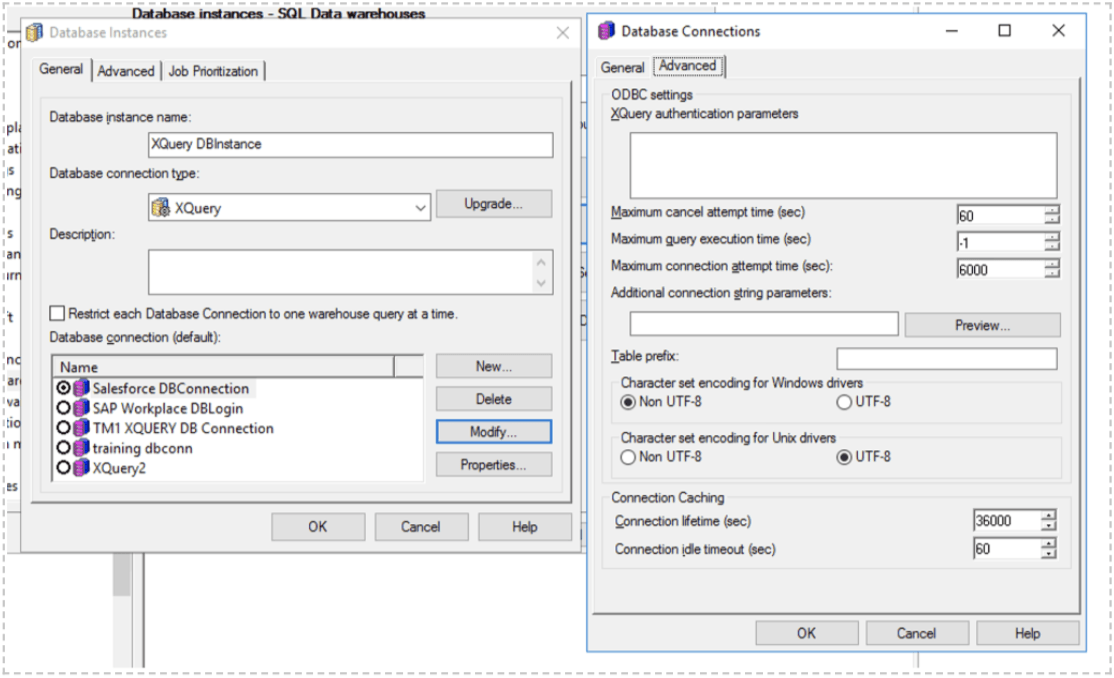Close the Database Connections window
The image size is (1114, 678).
point(1059,30)
